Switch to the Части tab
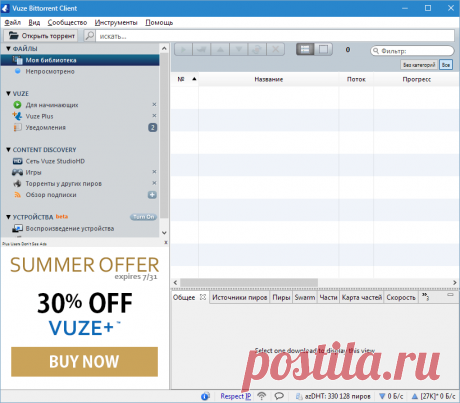 [x=328, y=297]
